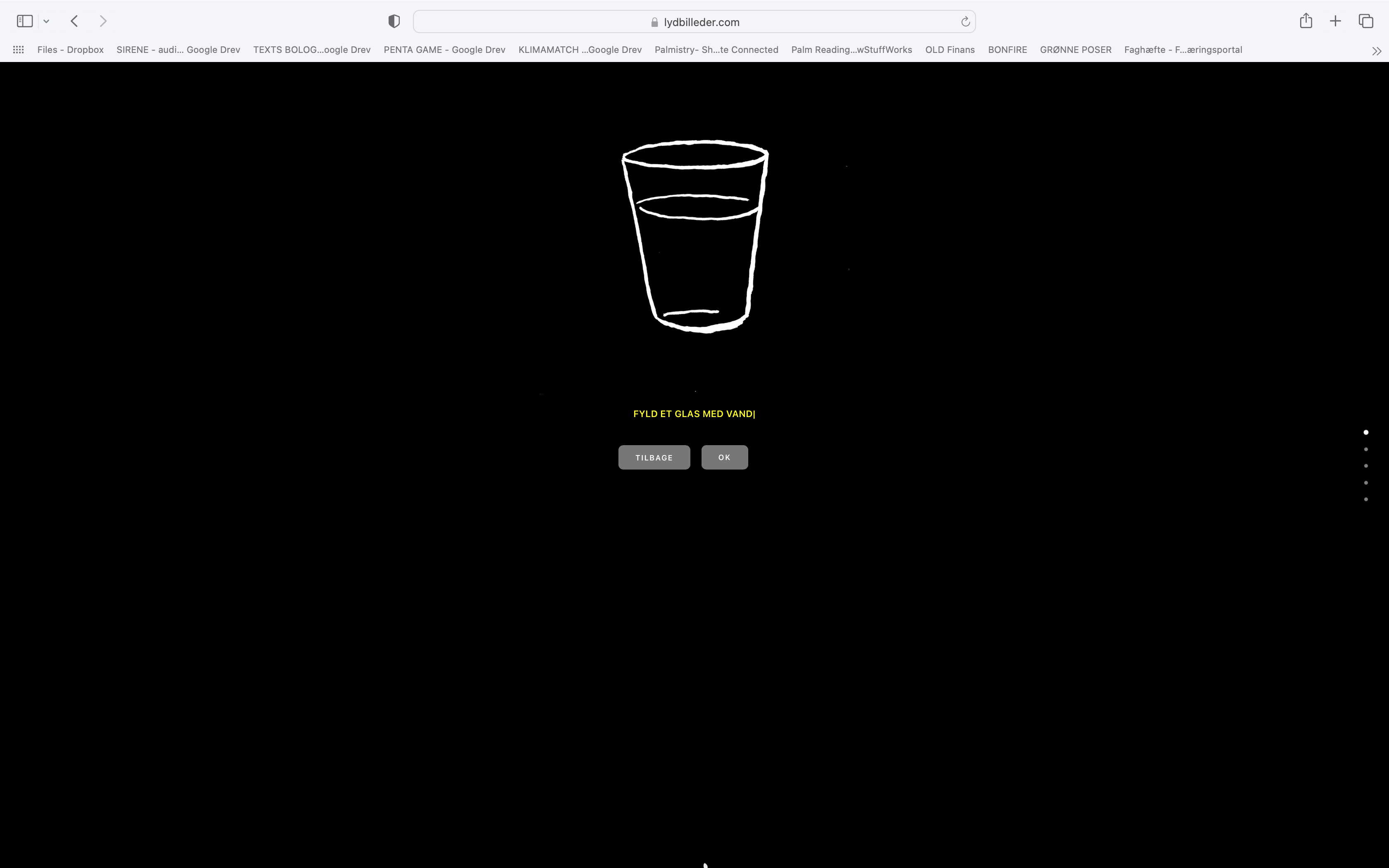Viewport: 1389px width, 868px height.
Task: Open the OLD Finans bookmark
Action: pyautogui.click(x=950, y=50)
